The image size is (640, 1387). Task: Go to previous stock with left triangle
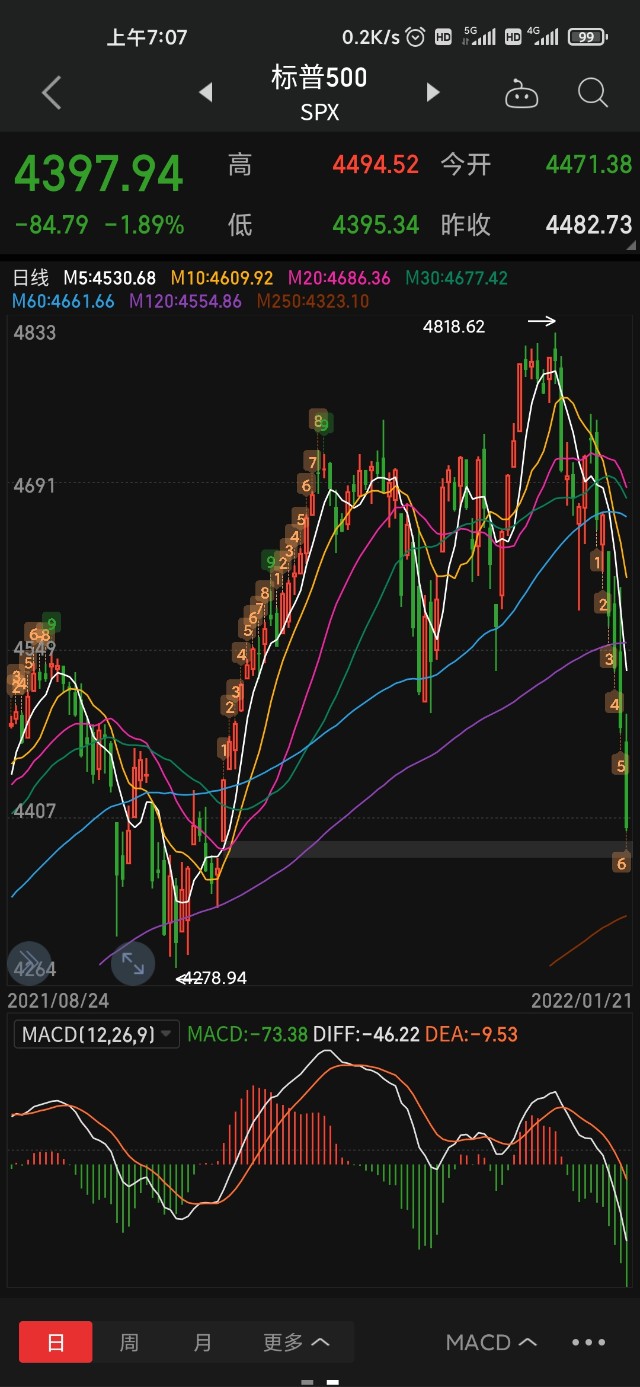(x=206, y=93)
